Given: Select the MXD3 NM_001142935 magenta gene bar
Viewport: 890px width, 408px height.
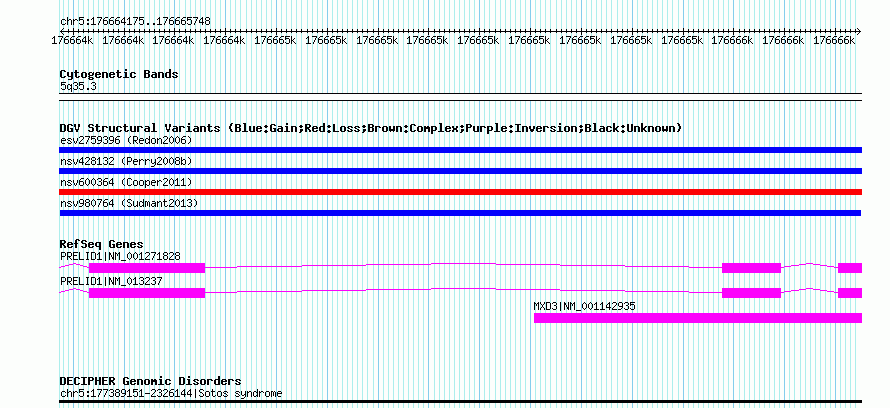Looking at the screenshot, I should click(698, 318).
